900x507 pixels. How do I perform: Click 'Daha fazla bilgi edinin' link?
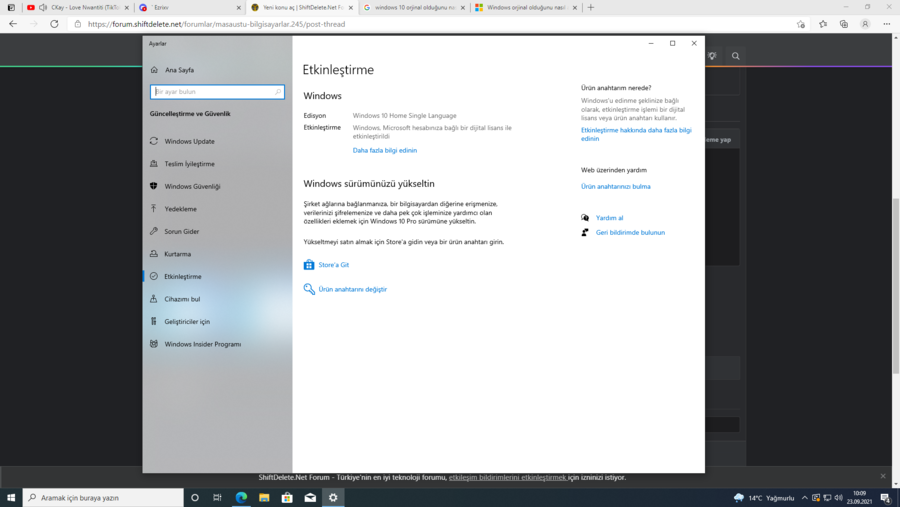click(x=385, y=150)
